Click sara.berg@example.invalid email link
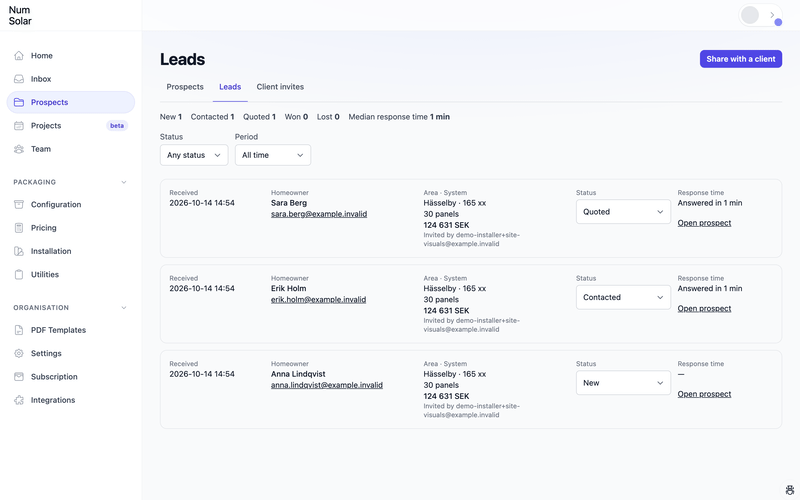Viewport: 800px width, 500px height. 319,214
